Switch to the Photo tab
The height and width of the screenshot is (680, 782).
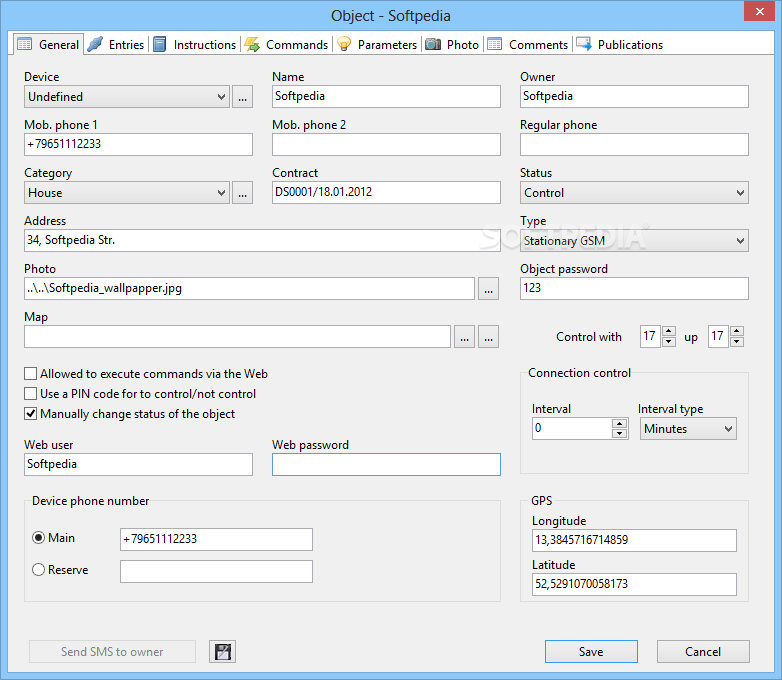pyautogui.click(x=452, y=44)
